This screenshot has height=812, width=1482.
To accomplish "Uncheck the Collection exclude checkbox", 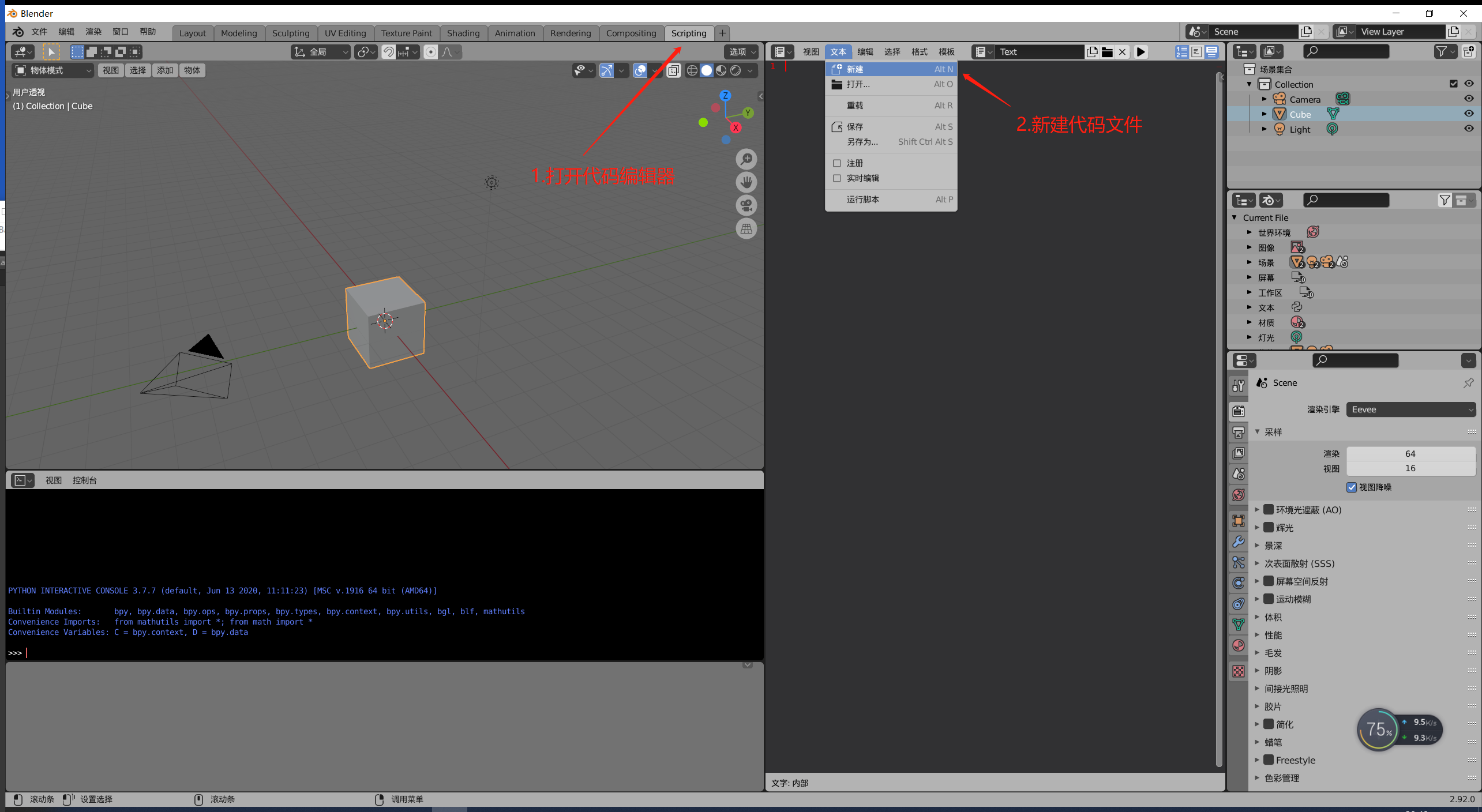I will [x=1453, y=84].
